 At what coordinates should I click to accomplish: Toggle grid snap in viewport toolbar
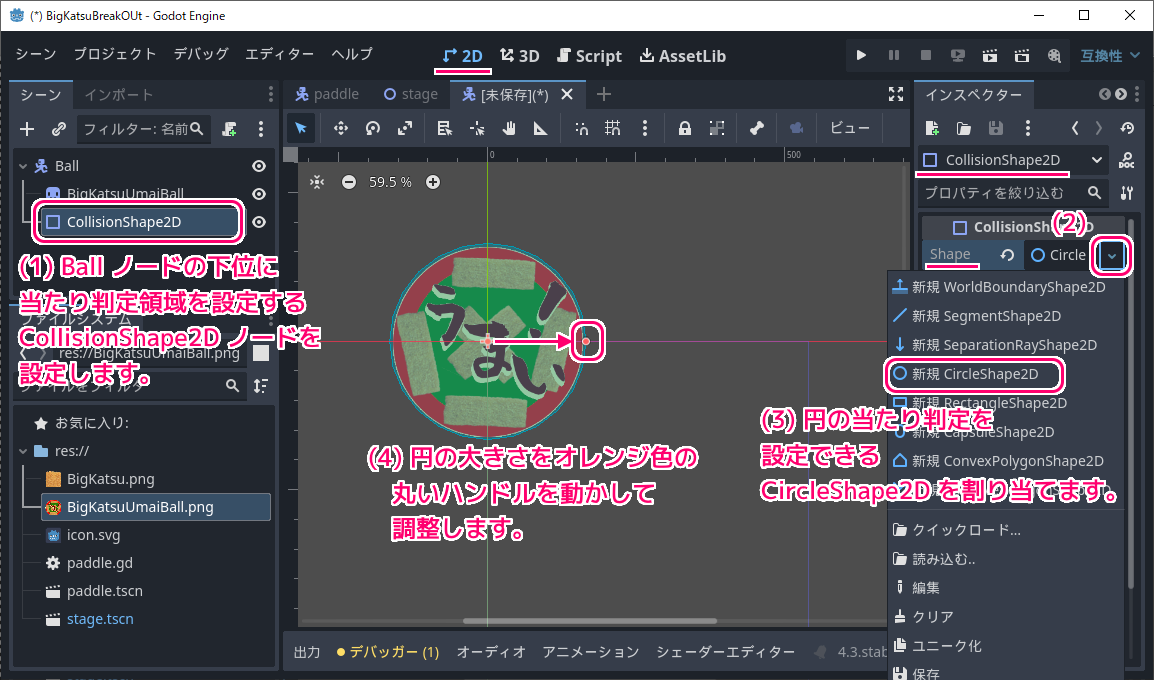coord(612,128)
